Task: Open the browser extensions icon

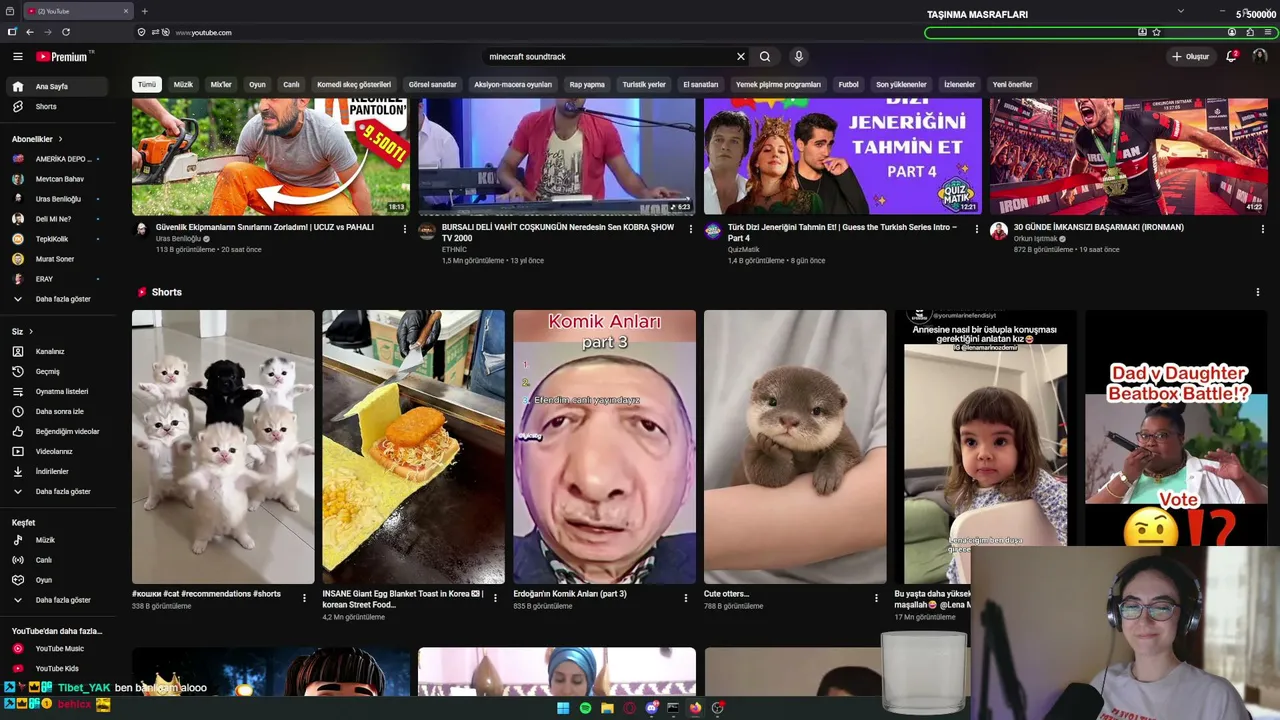Action: click(x=1250, y=32)
